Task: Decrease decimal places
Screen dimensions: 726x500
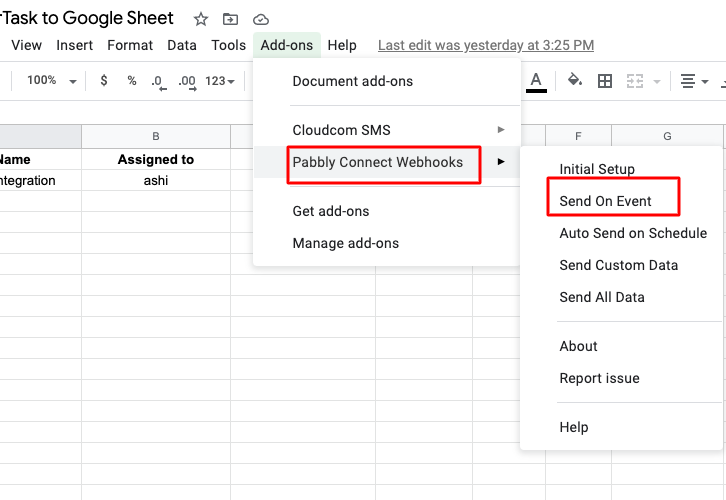Action: [x=159, y=82]
